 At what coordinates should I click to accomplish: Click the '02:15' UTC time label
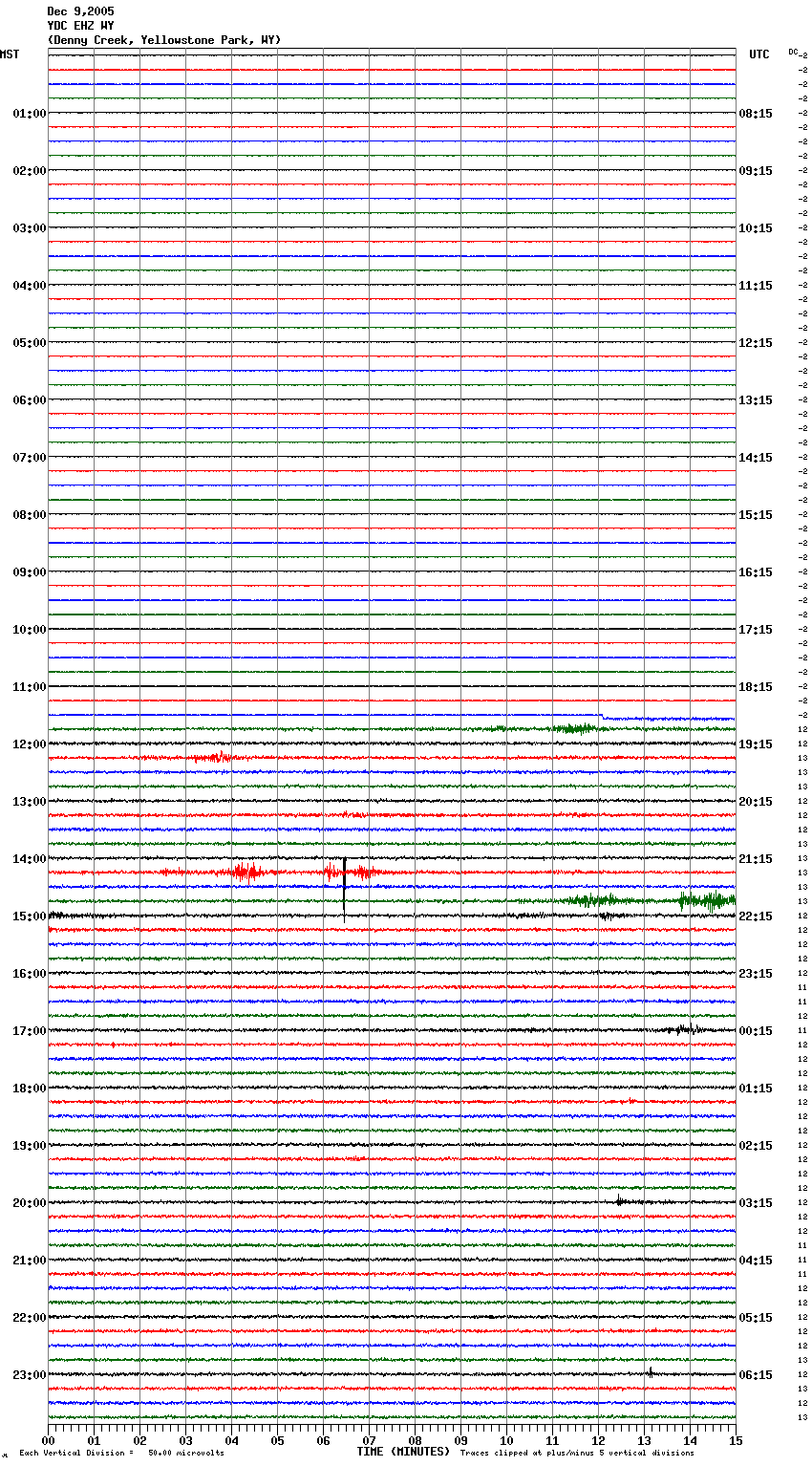(756, 1146)
